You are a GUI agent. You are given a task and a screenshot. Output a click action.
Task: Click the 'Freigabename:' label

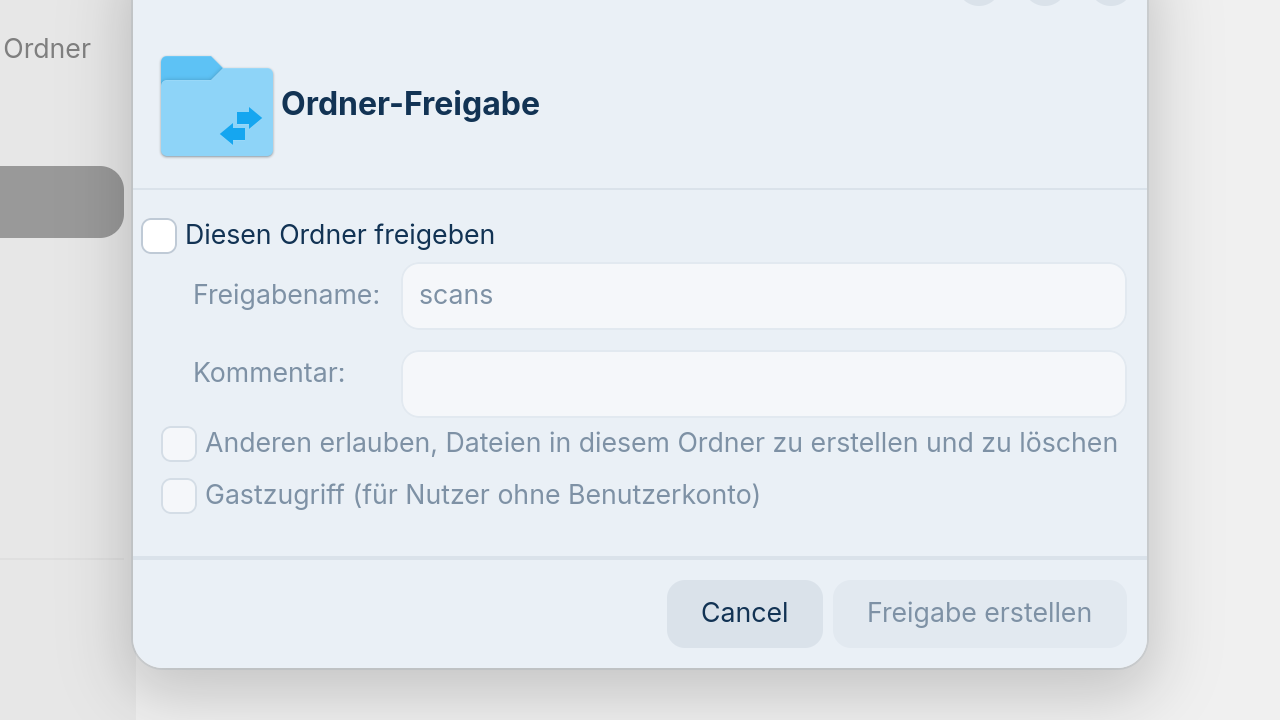coord(286,295)
